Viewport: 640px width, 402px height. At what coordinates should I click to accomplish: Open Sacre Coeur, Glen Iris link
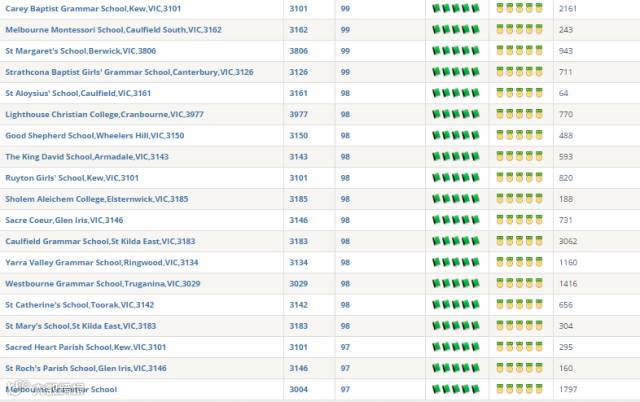click(64, 221)
